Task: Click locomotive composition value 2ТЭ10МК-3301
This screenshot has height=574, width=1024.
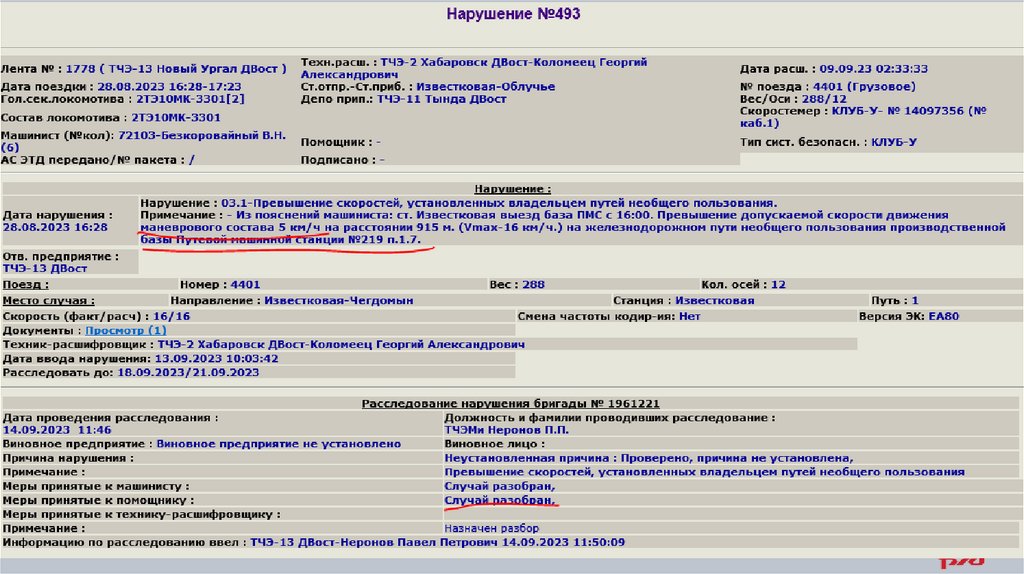Action: (x=176, y=118)
